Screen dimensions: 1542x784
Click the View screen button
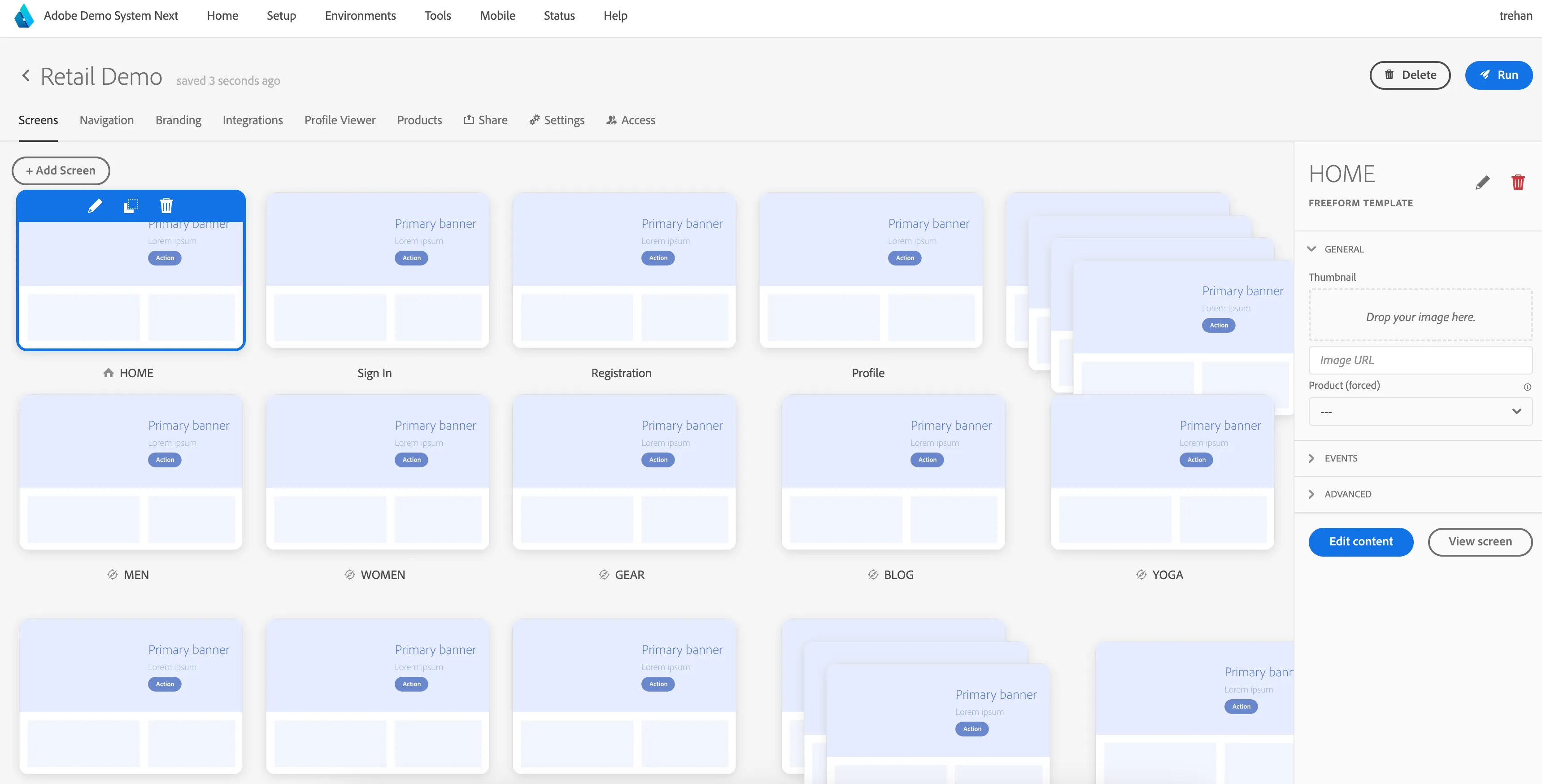(1480, 542)
